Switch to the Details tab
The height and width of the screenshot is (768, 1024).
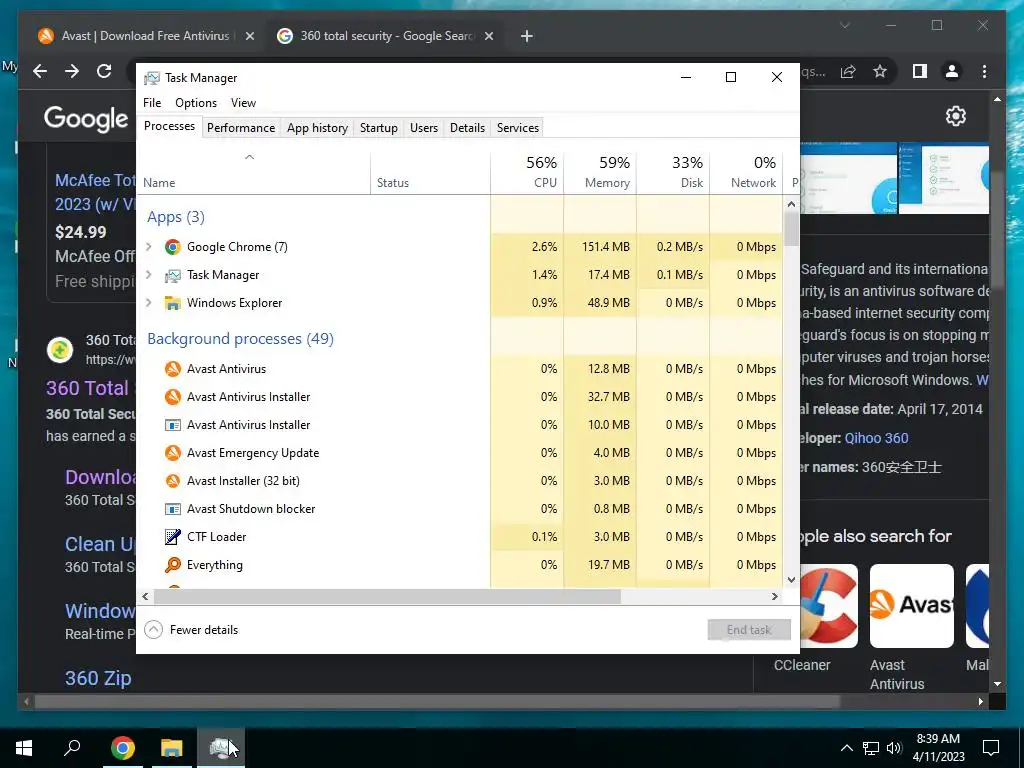coord(468,128)
